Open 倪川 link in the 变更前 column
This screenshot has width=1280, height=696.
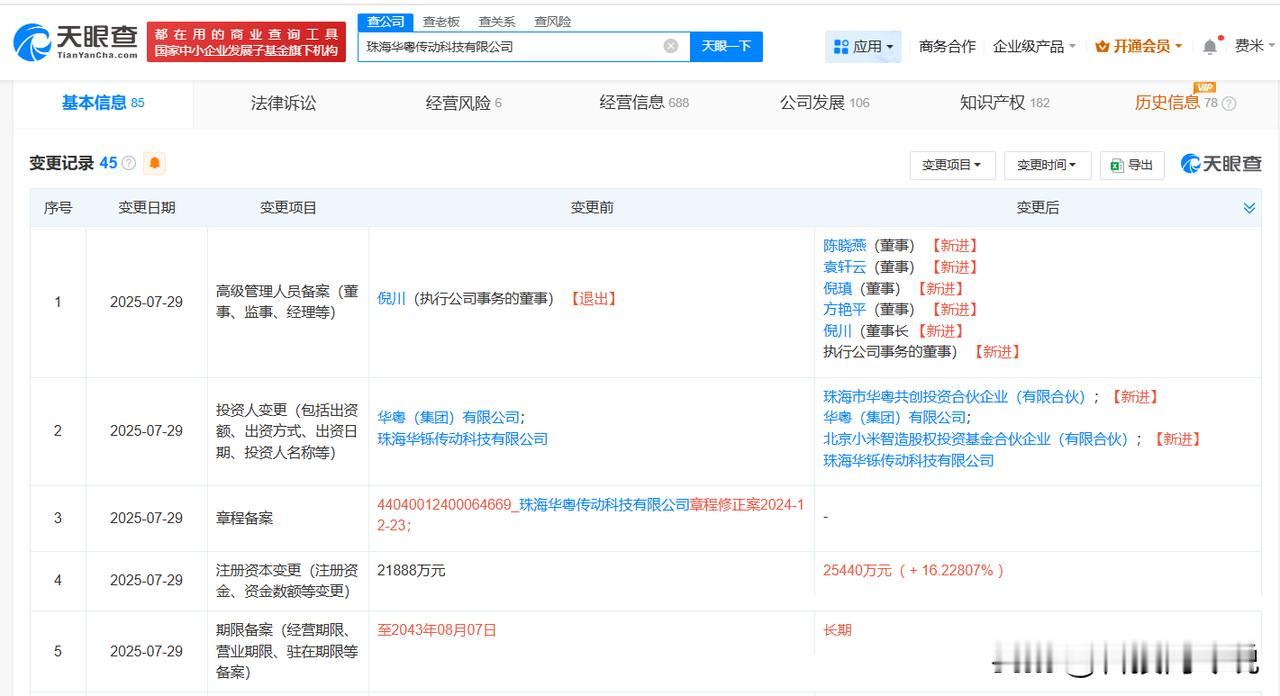(391, 298)
